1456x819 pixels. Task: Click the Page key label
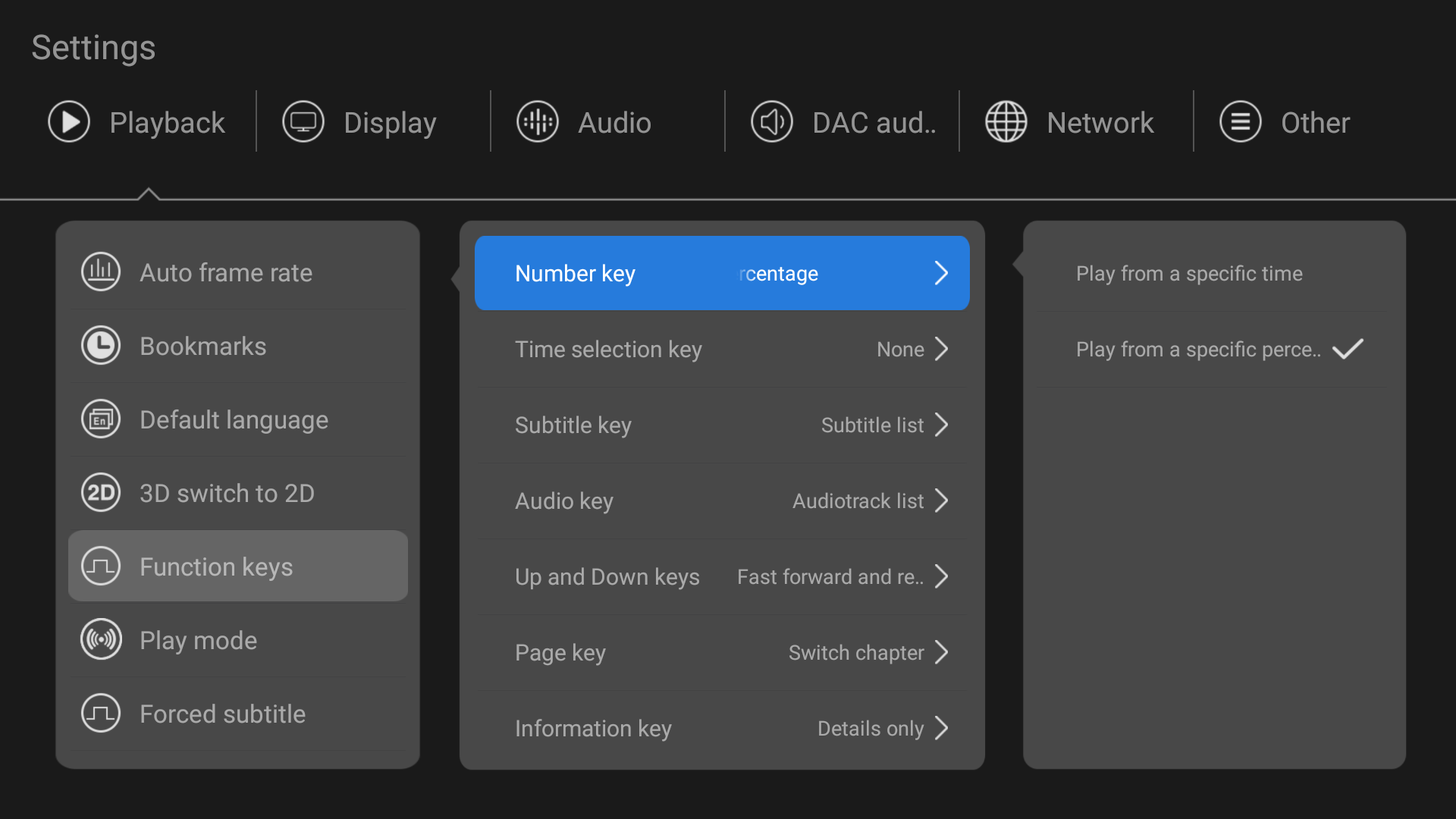560,652
